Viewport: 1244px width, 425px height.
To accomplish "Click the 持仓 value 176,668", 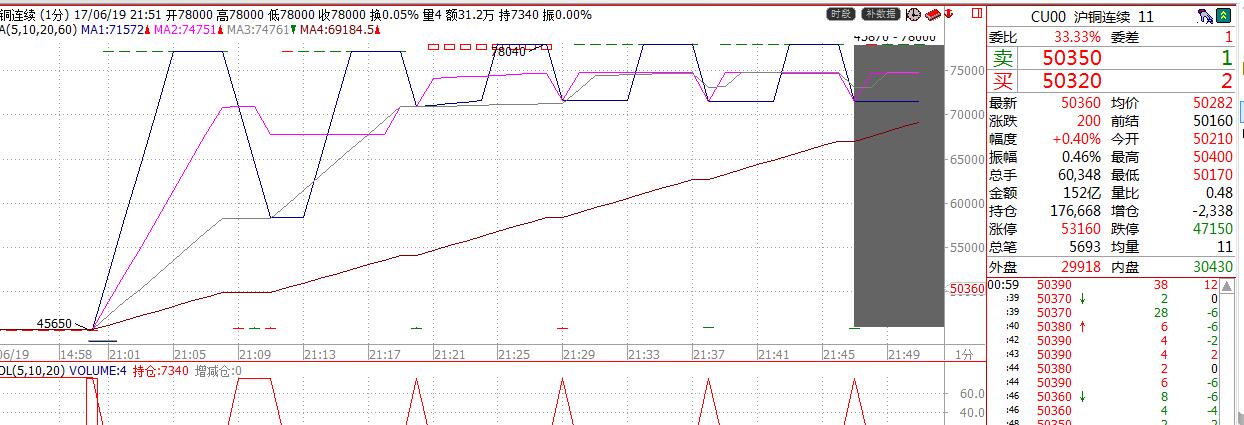I will click(x=1073, y=211).
